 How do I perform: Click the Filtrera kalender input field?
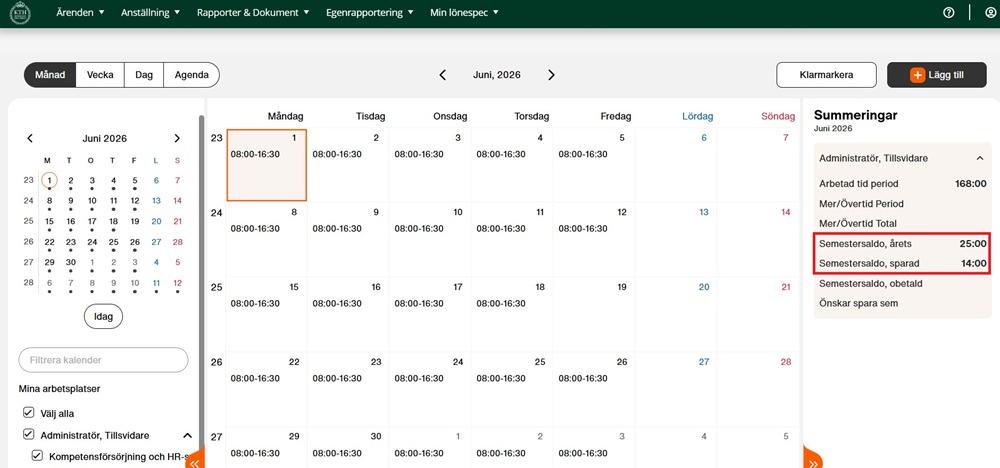pyautogui.click(x=103, y=360)
